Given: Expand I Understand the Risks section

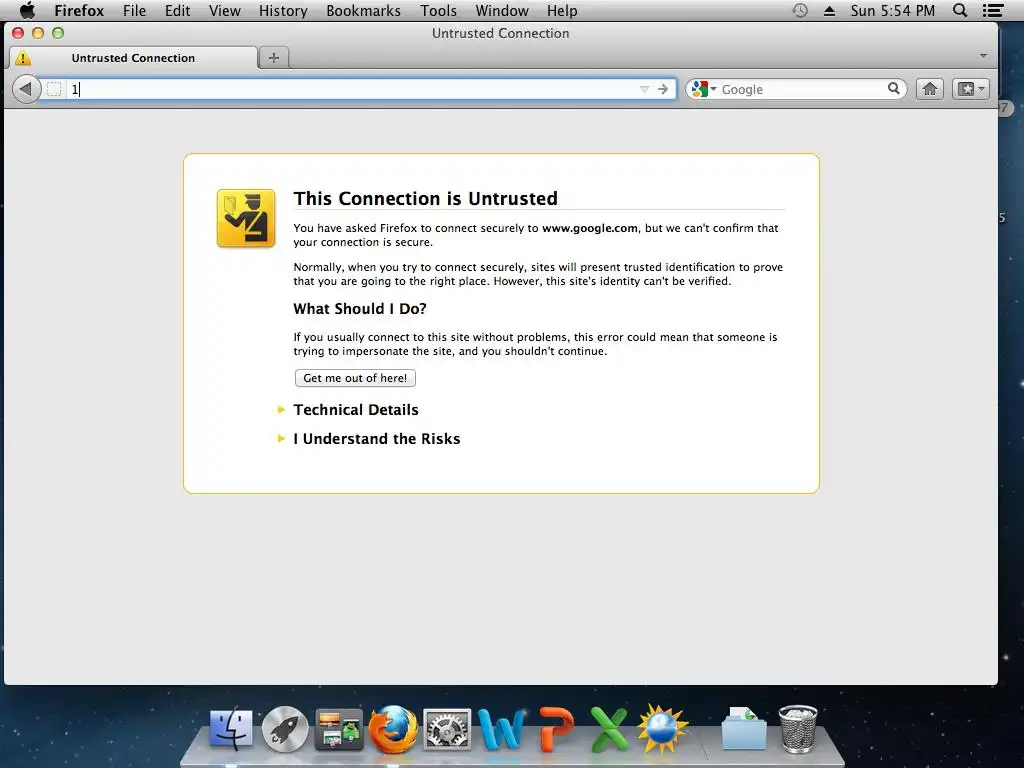Looking at the screenshot, I should point(377,439).
